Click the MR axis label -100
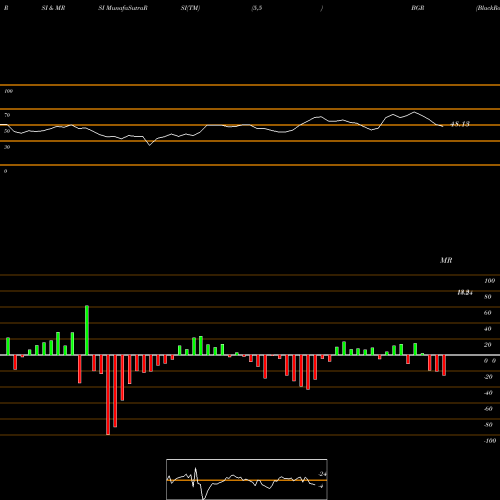The height and width of the screenshot is (500, 500). point(490,441)
